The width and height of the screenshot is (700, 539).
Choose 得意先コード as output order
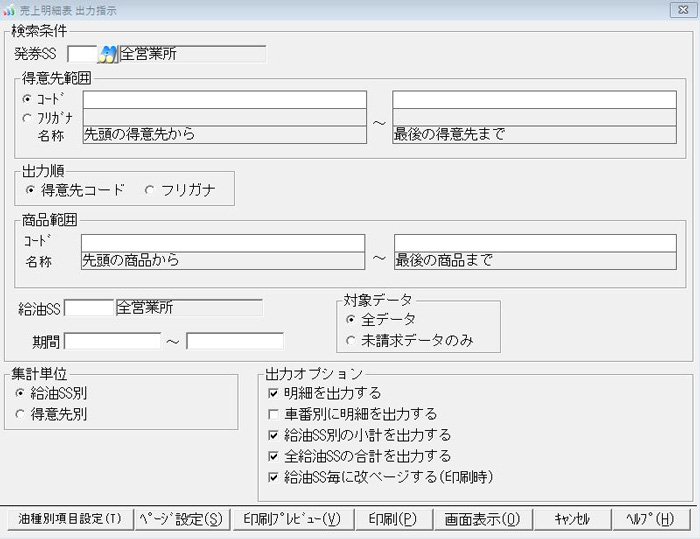[x=31, y=189]
